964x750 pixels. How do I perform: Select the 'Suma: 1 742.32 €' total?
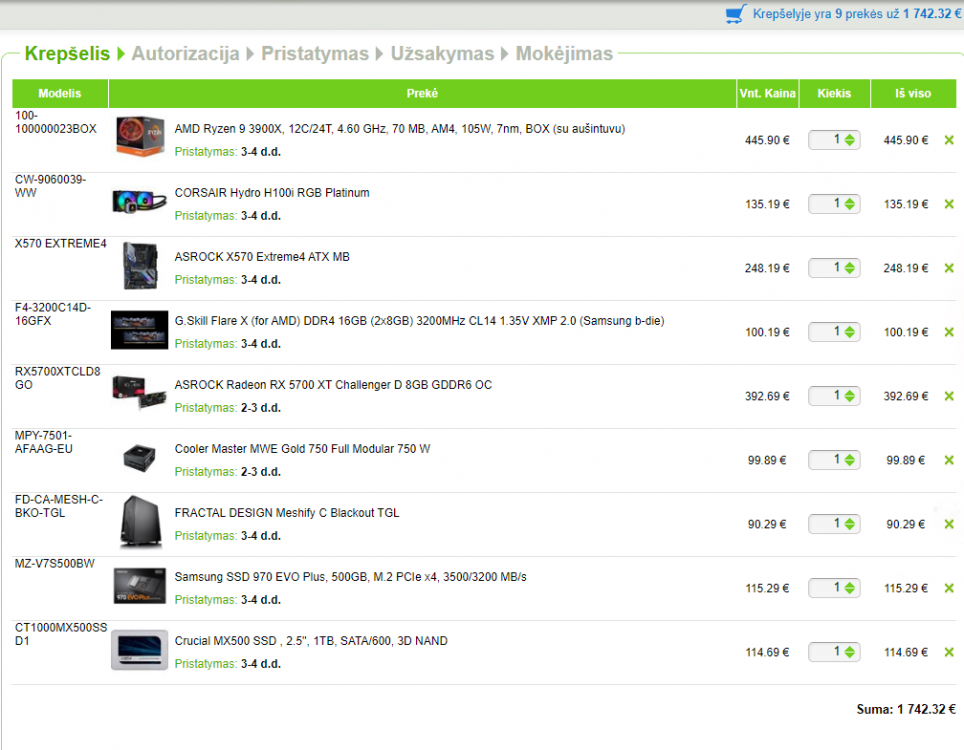(906, 709)
